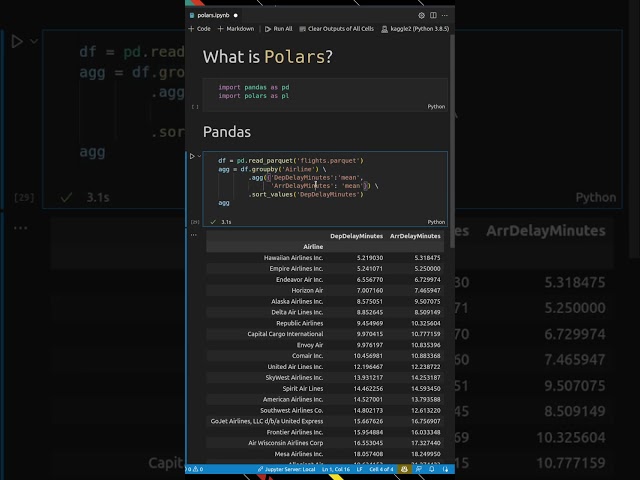Click the 'Pandas' markdown heading
This screenshot has height=480, width=640.
227,132
